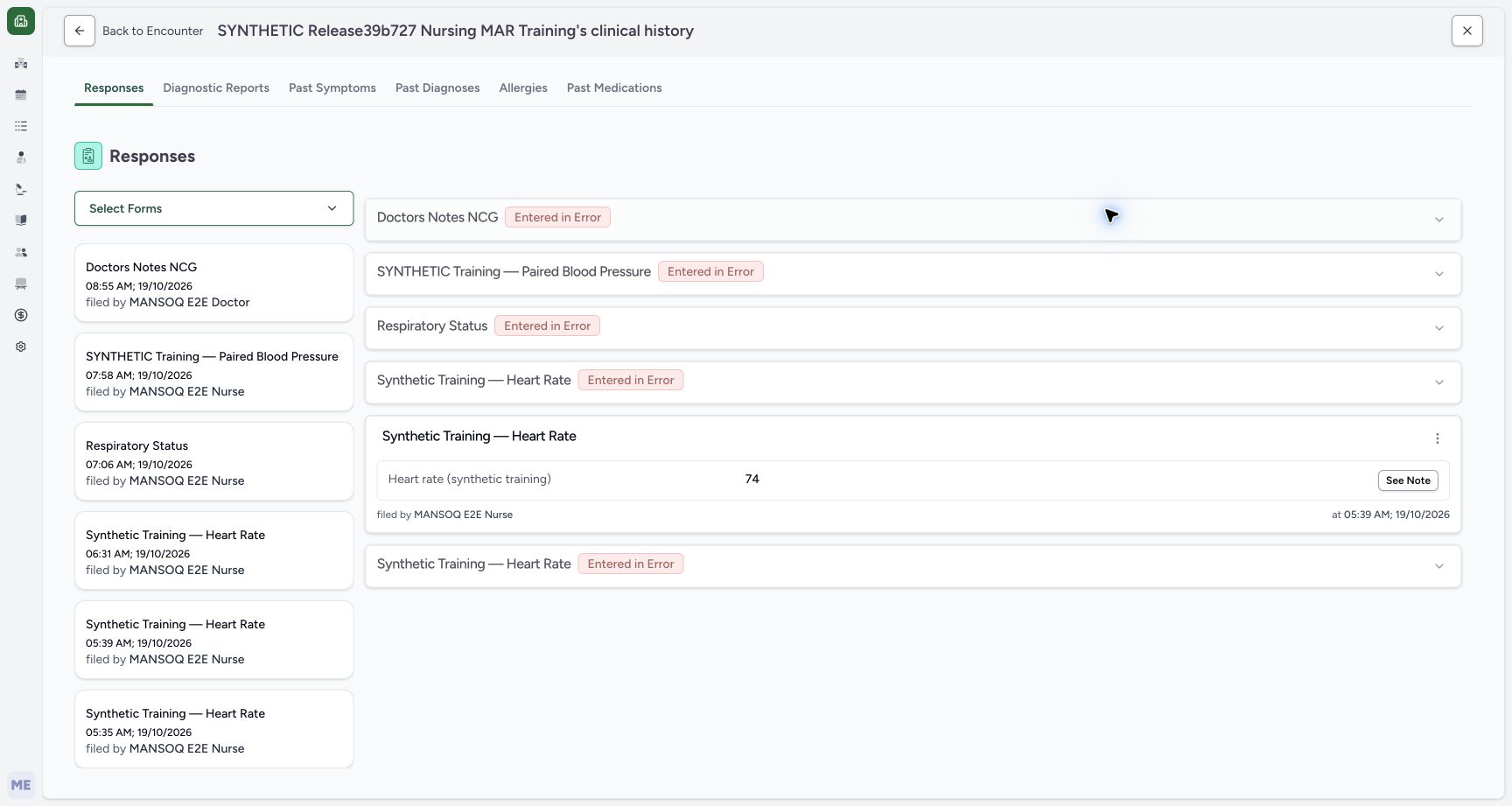Switch to the Allergies tab
This screenshot has height=806, width=1512.
[523, 88]
